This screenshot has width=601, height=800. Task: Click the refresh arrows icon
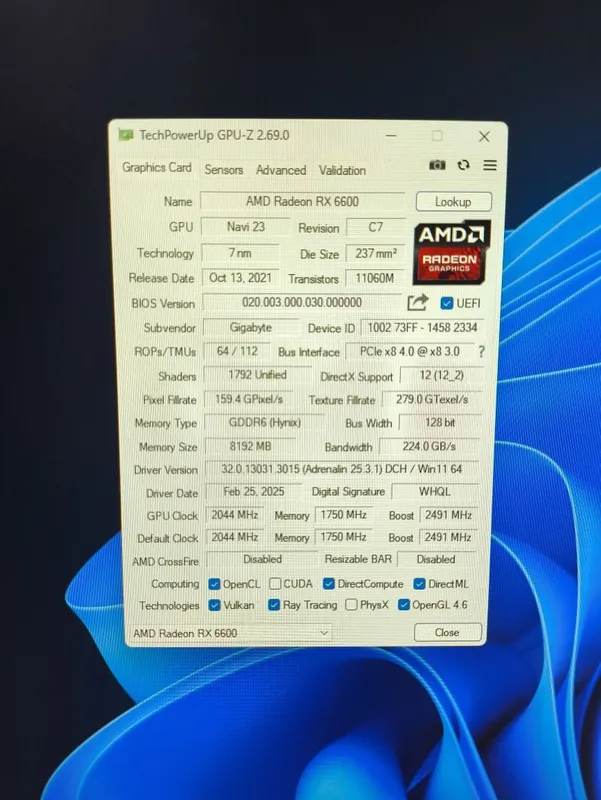pos(463,165)
